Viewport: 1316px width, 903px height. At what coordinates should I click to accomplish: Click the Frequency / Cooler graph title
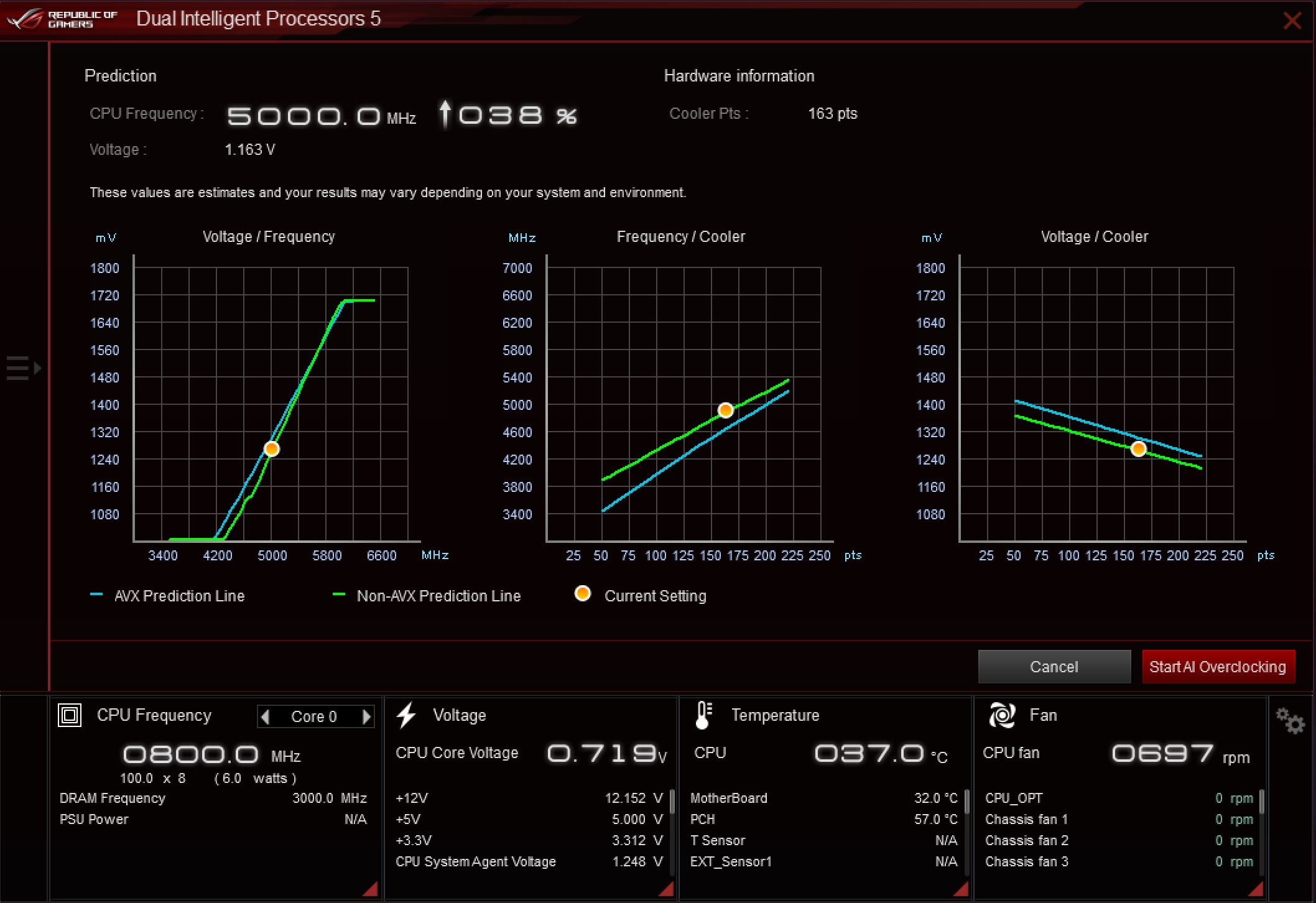tap(681, 237)
